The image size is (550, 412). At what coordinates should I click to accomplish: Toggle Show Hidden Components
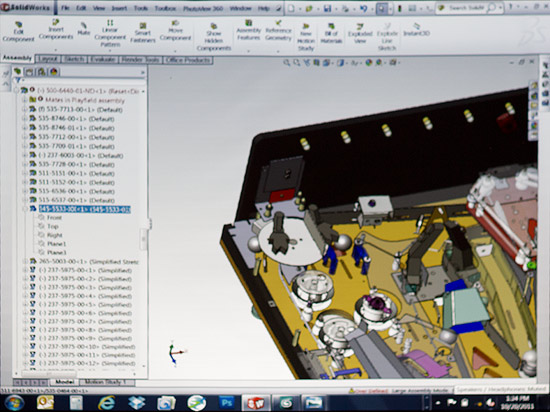(x=214, y=37)
